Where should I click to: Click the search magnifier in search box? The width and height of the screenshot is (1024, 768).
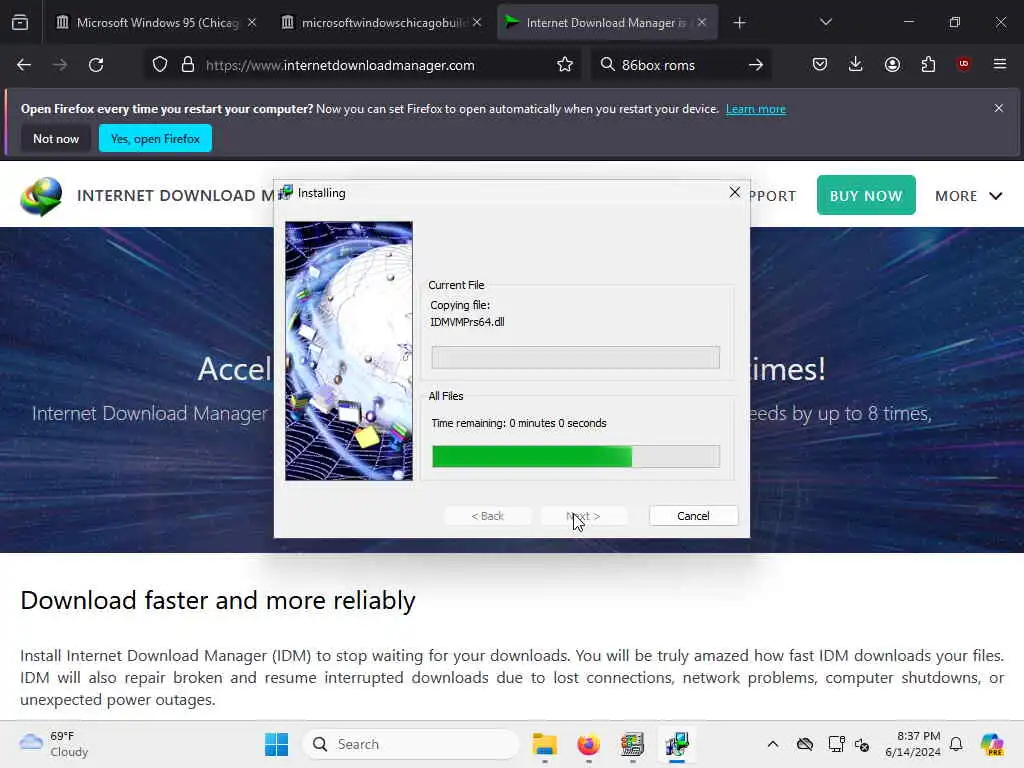pyautogui.click(x=607, y=65)
